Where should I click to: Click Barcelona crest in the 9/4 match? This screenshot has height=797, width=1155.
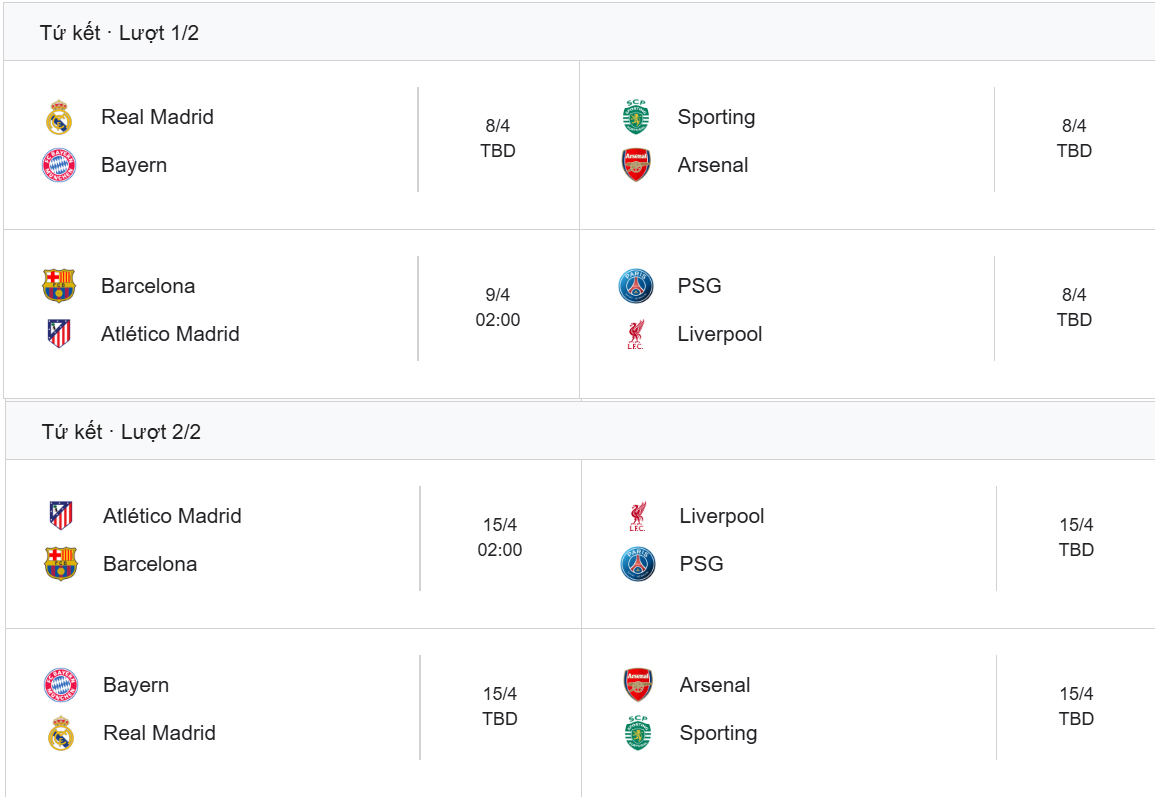[59, 286]
